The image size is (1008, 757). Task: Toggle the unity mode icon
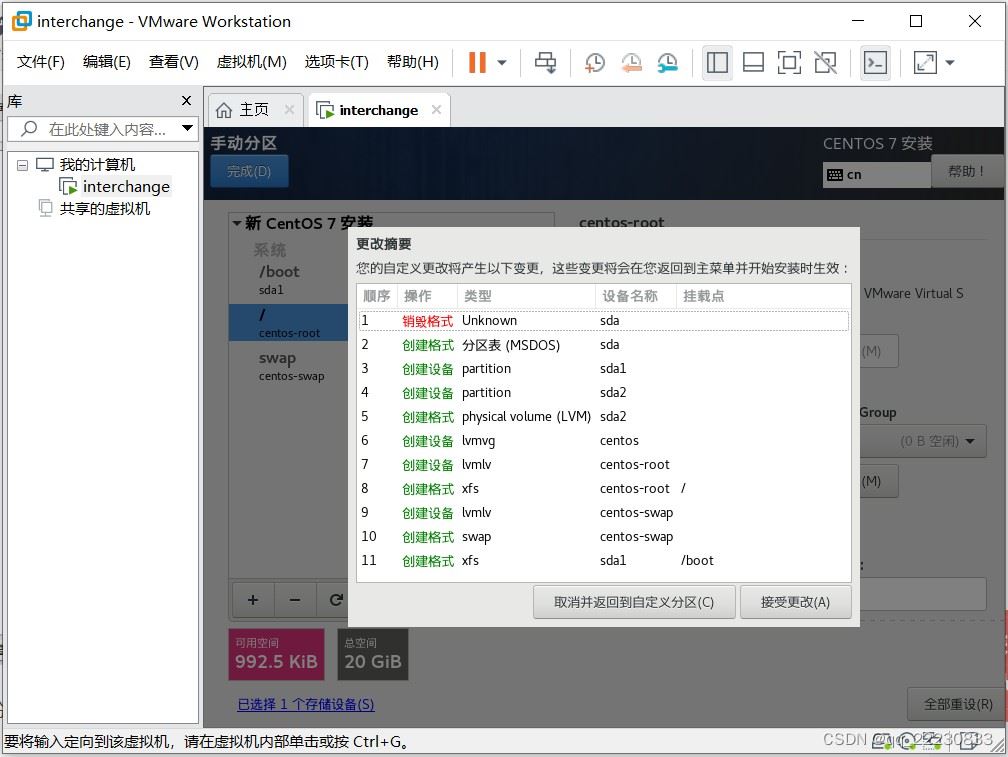point(825,62)
